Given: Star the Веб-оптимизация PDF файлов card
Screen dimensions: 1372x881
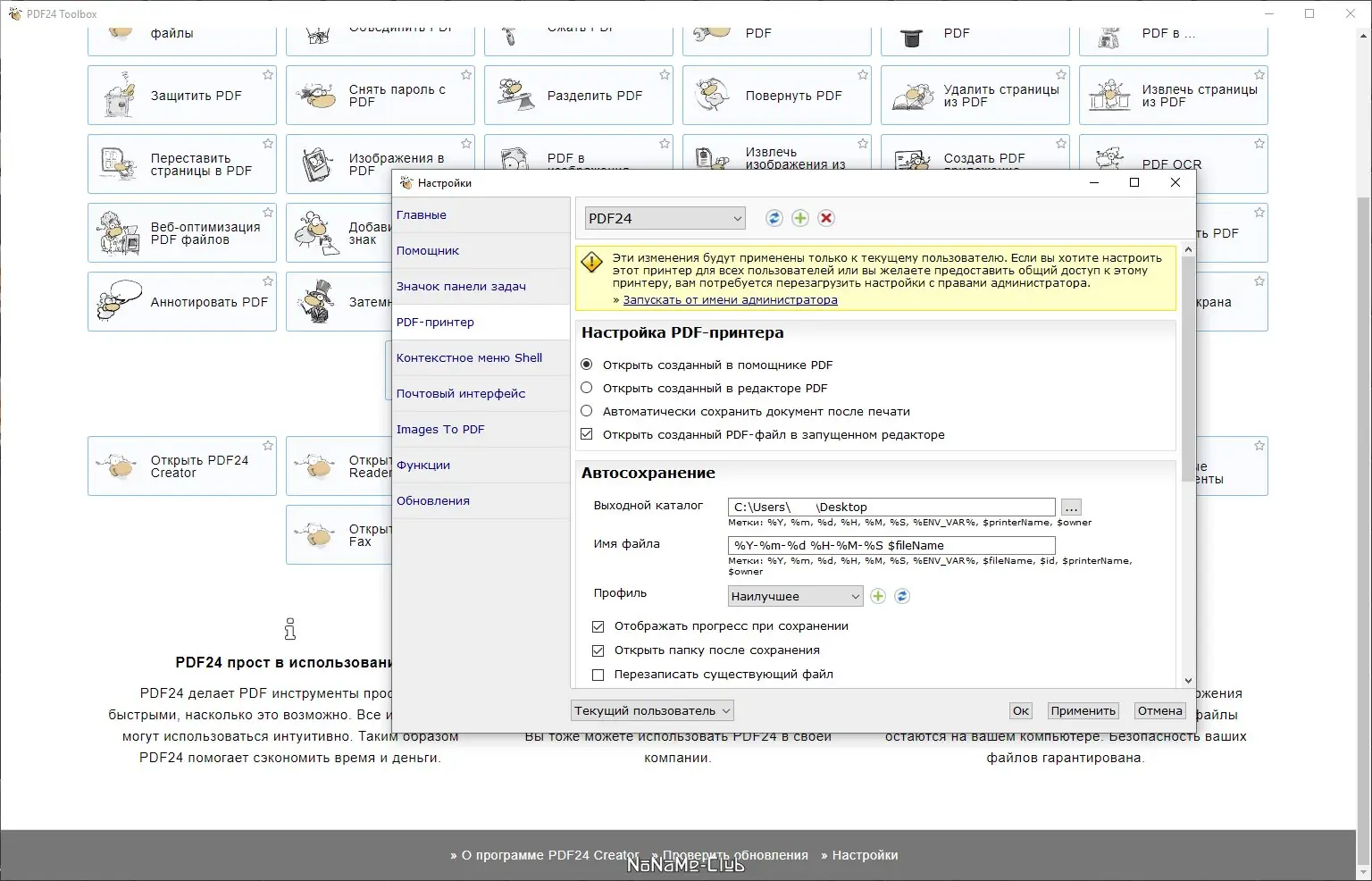Looking at the screenshot, I should 268,213.
